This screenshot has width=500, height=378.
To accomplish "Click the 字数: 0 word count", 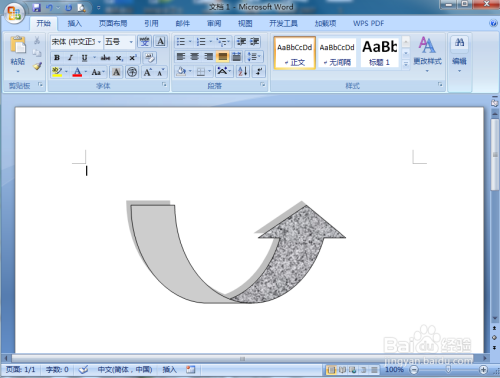I will tap(57, 370).
